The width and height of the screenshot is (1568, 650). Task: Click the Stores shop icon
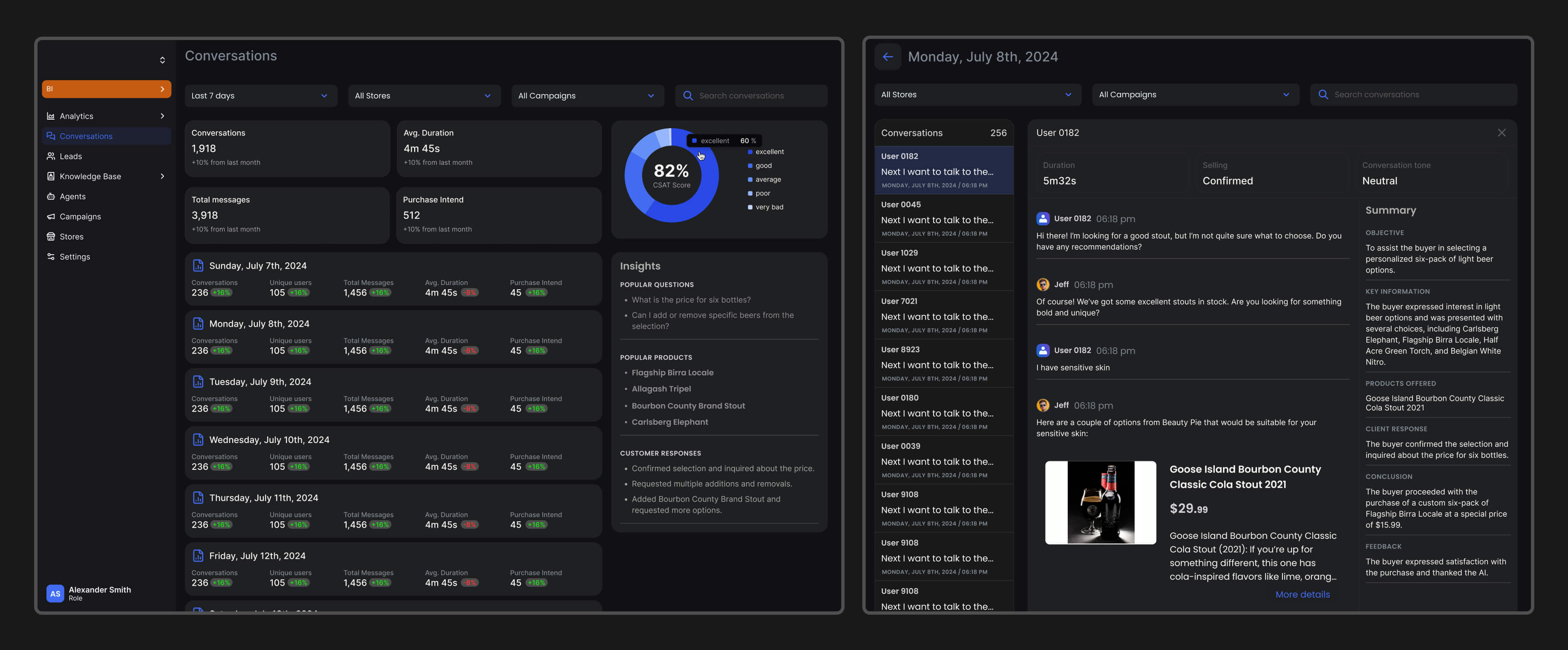(x=51, y=237)
